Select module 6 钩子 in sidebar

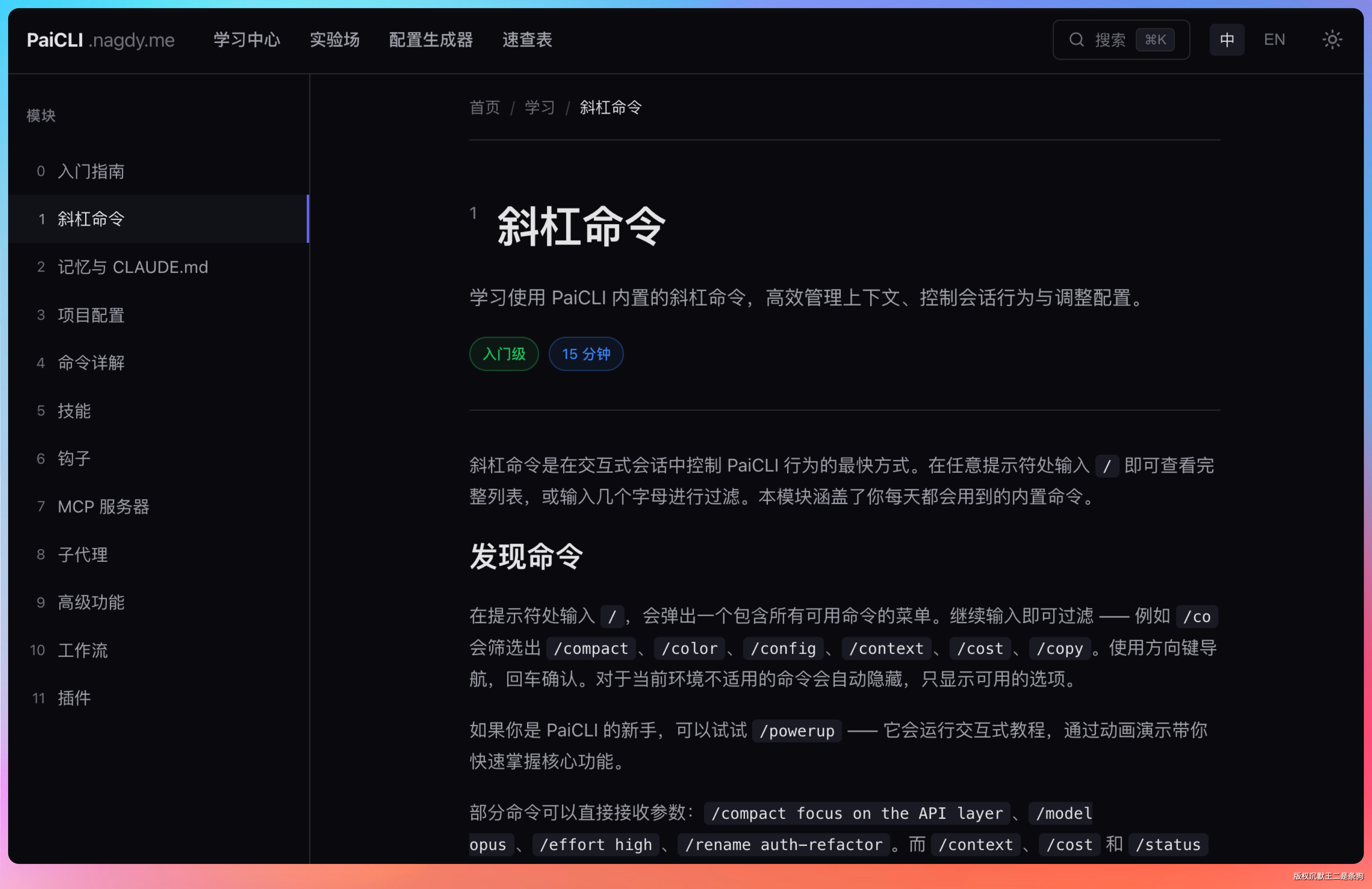pyautogui.click(x=159, y=459)
